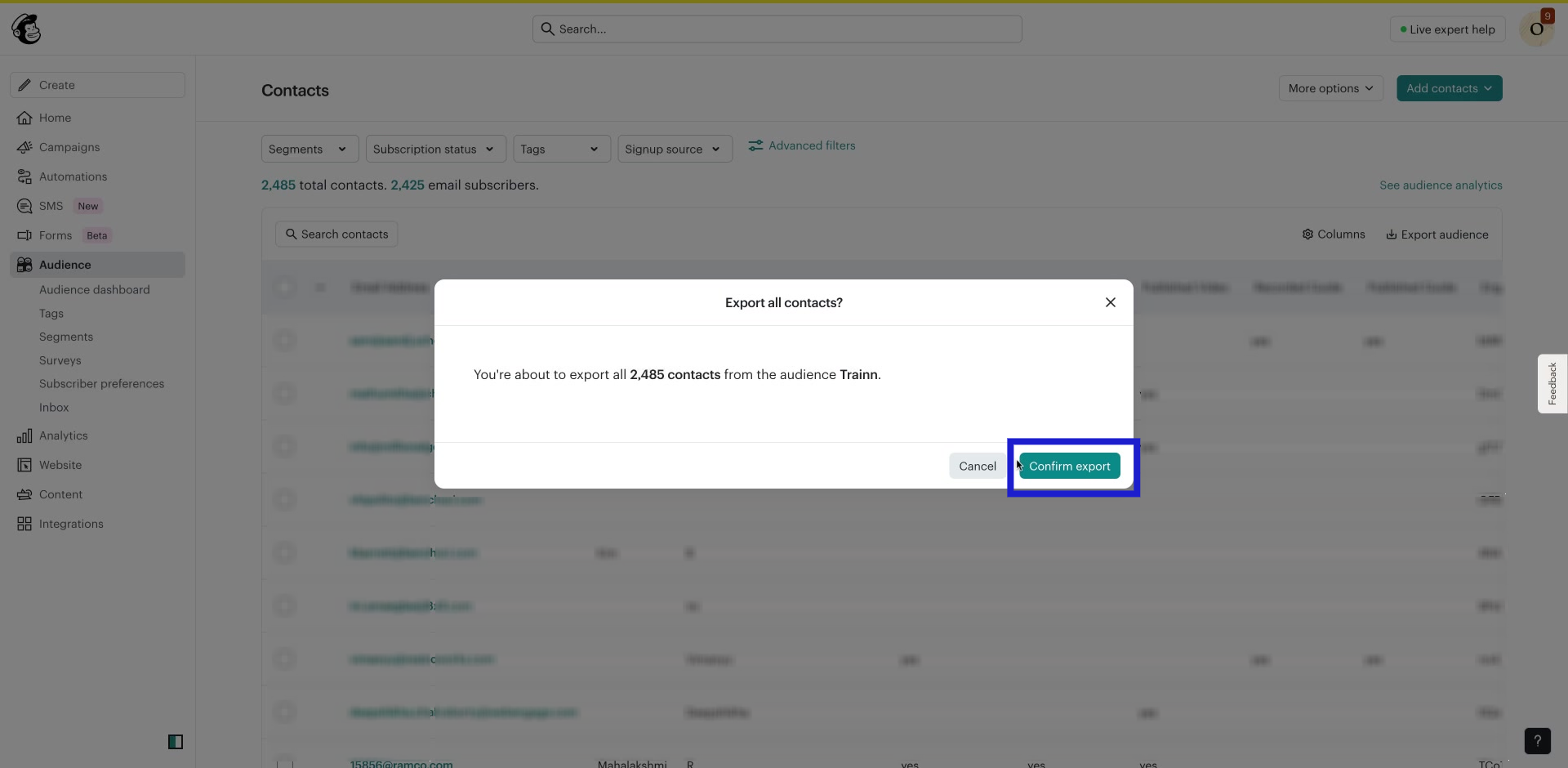Select the checkbox beside 15856@ramco.com

(284, 763)
